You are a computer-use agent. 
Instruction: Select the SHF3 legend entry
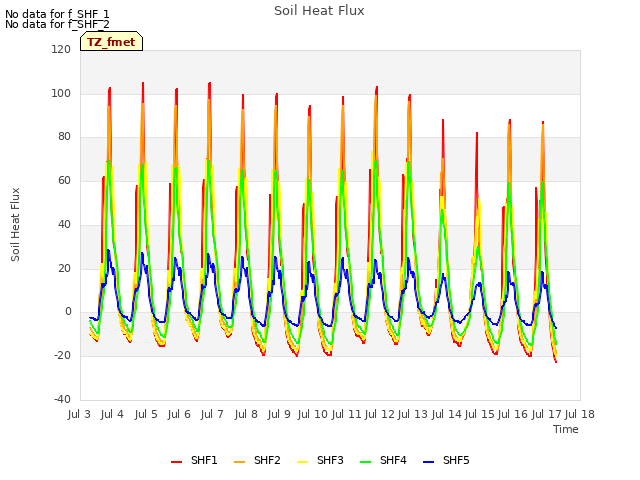(x=320, y=460)
